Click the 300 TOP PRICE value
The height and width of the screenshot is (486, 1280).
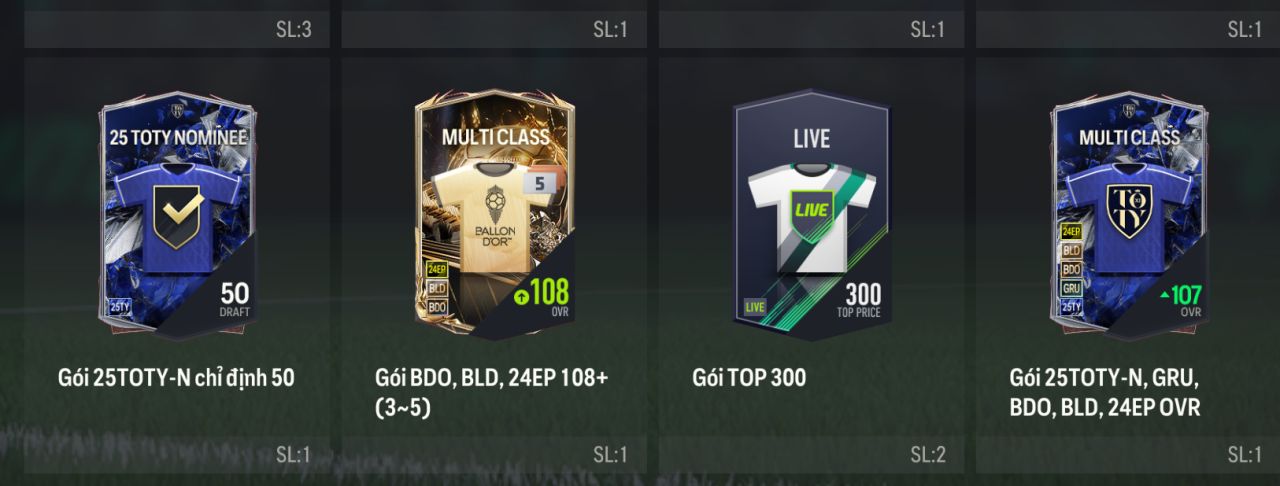862,300
